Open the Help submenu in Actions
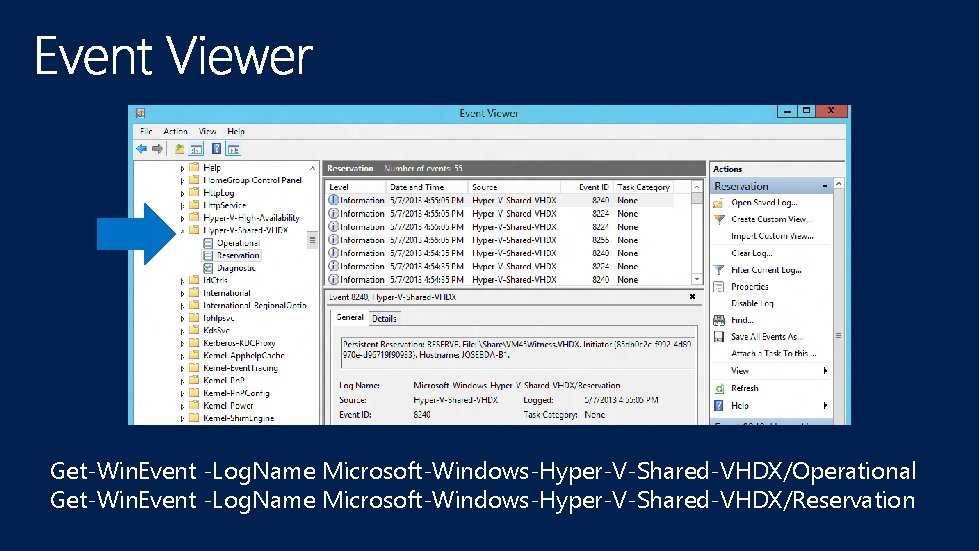 click(772, 406)
